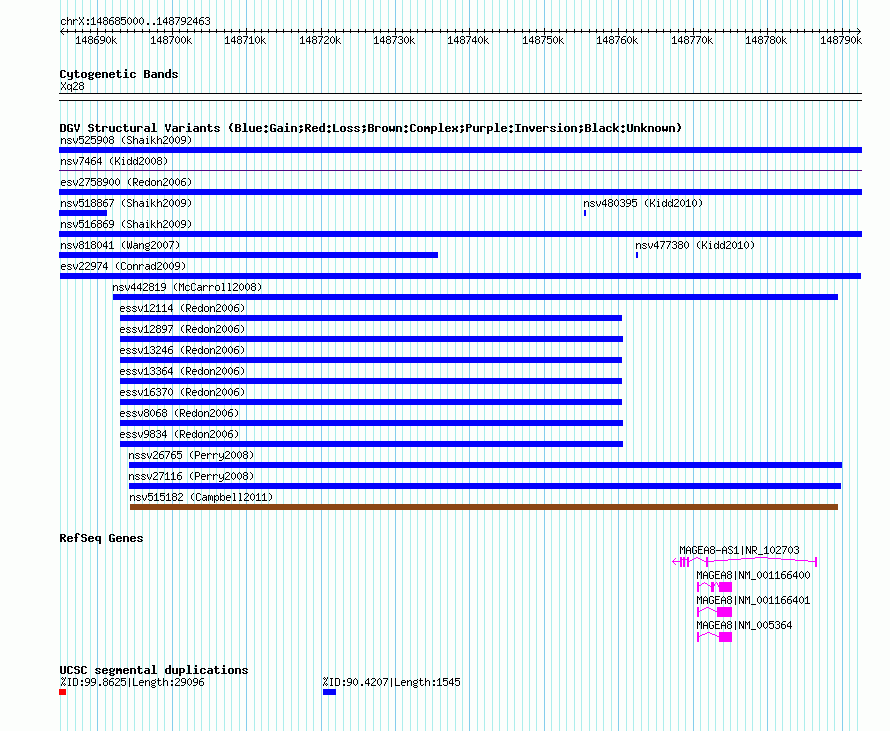
Task: Click the nsv818041 (Wang2007) label
Action: 120,245
